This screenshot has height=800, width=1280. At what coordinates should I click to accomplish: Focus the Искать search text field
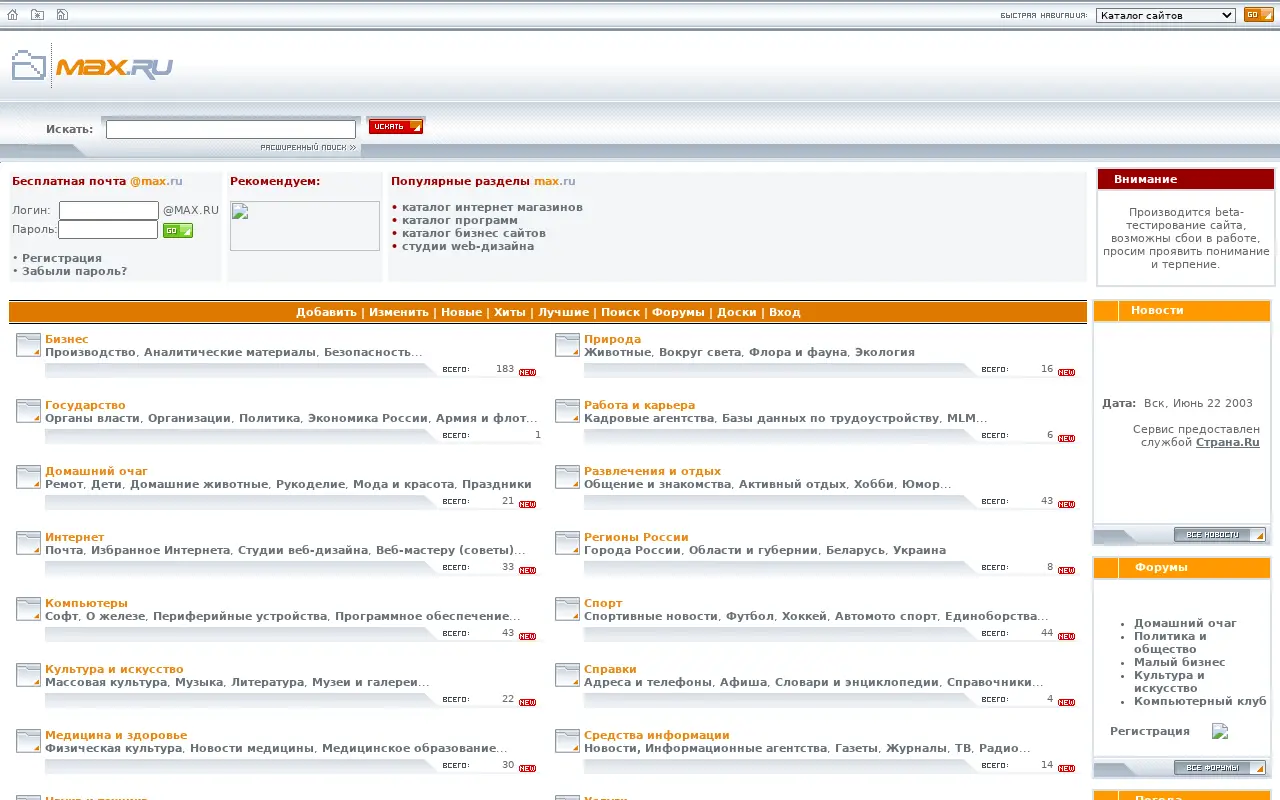coord(231,129)
